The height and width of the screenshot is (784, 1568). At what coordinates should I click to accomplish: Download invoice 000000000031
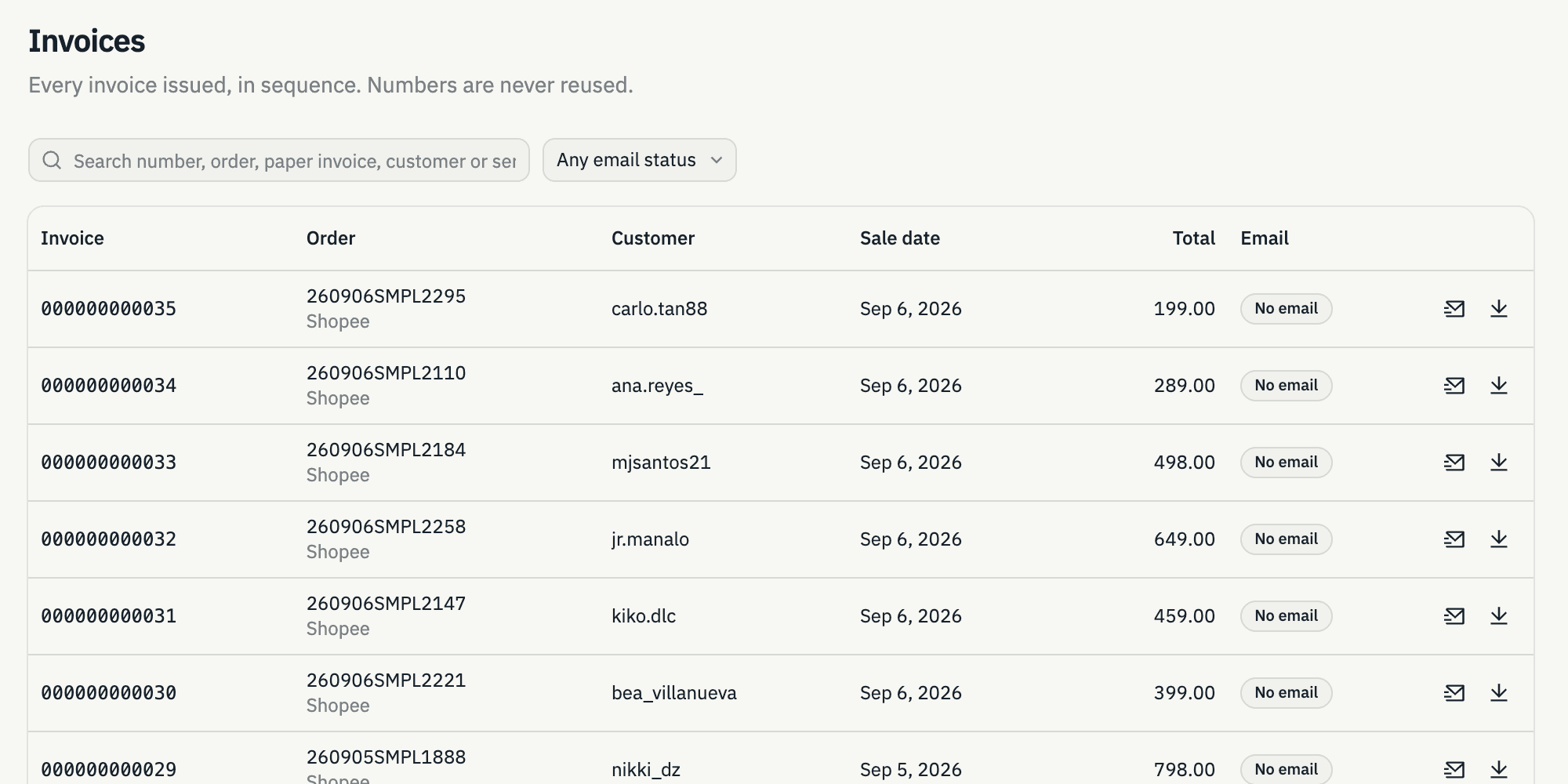[x=1499, y=616]
